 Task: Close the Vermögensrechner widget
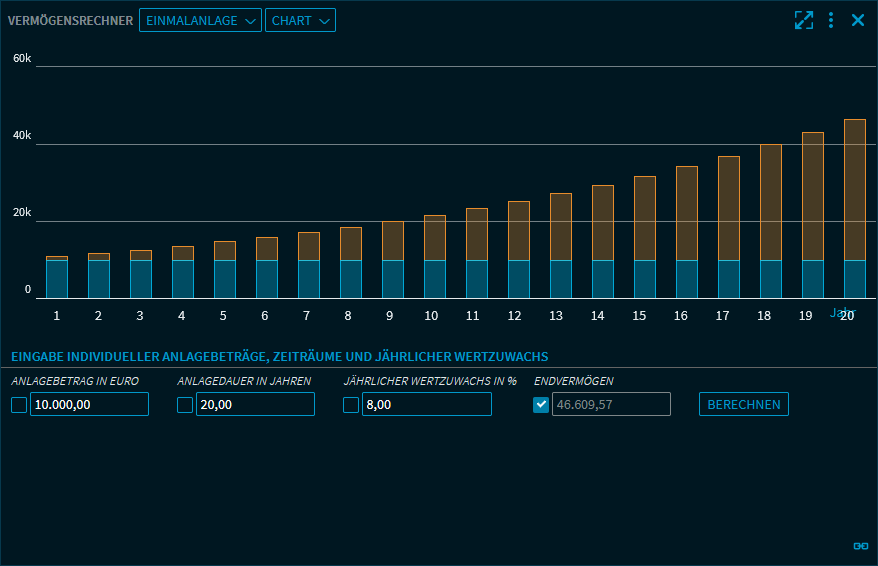click(x=857, y=20)
